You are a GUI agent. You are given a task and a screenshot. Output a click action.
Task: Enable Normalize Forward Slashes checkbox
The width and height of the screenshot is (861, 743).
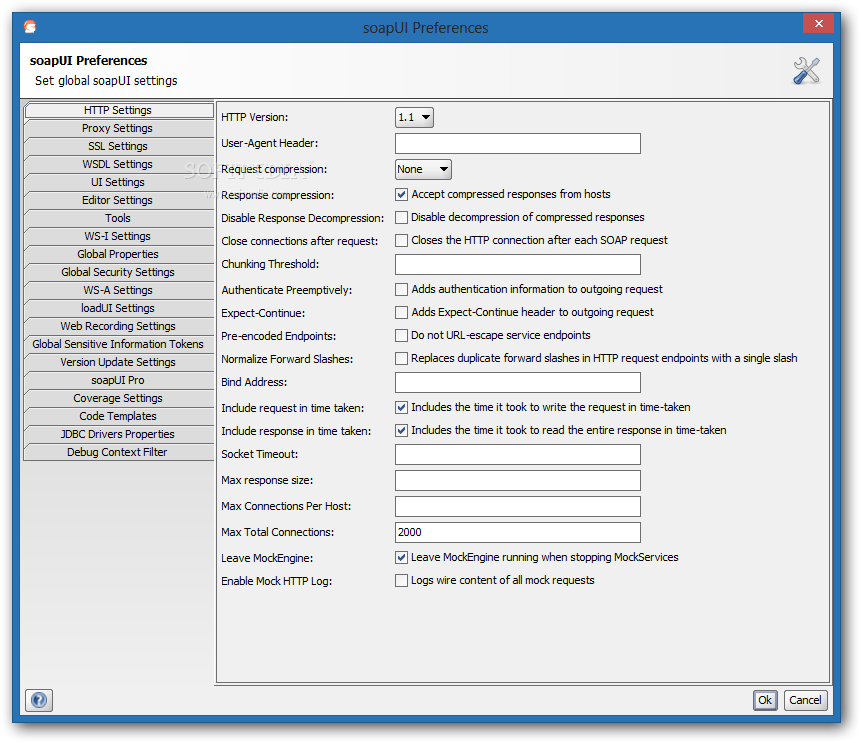pyautogui.click(x=401, y=359)
